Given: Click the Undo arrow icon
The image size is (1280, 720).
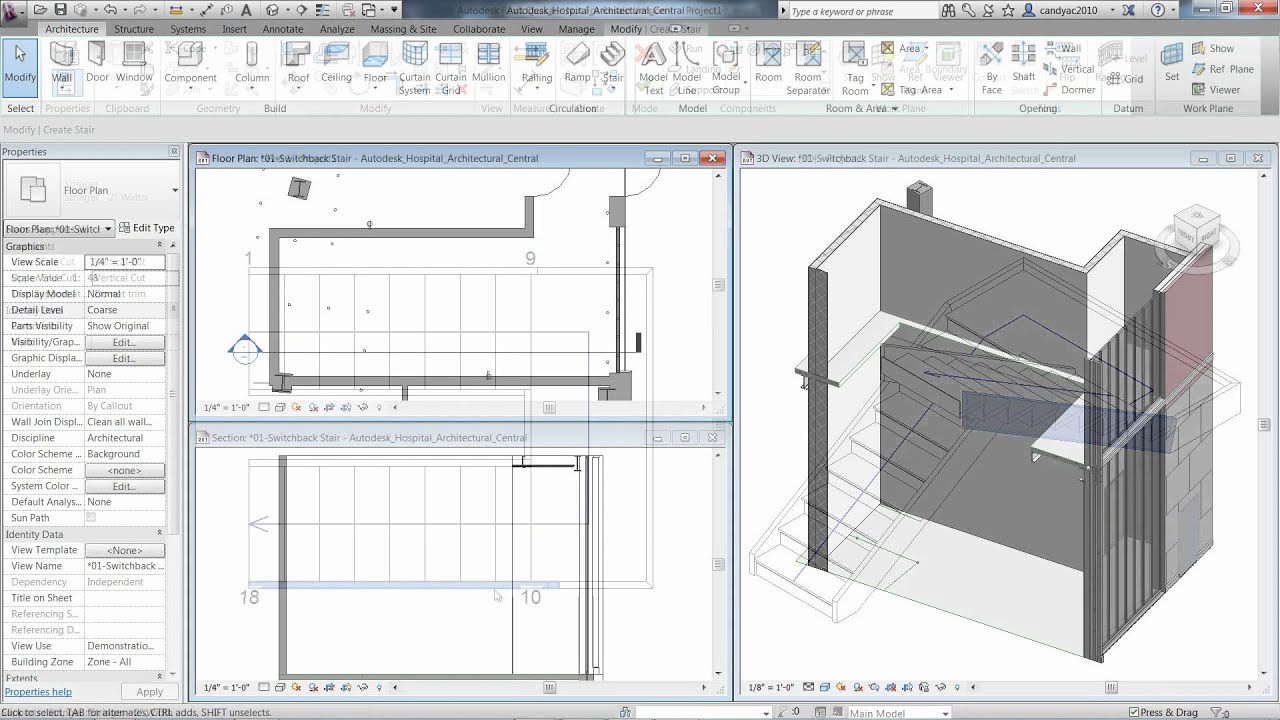Looking at the screenshot, I should pos(110,10).
